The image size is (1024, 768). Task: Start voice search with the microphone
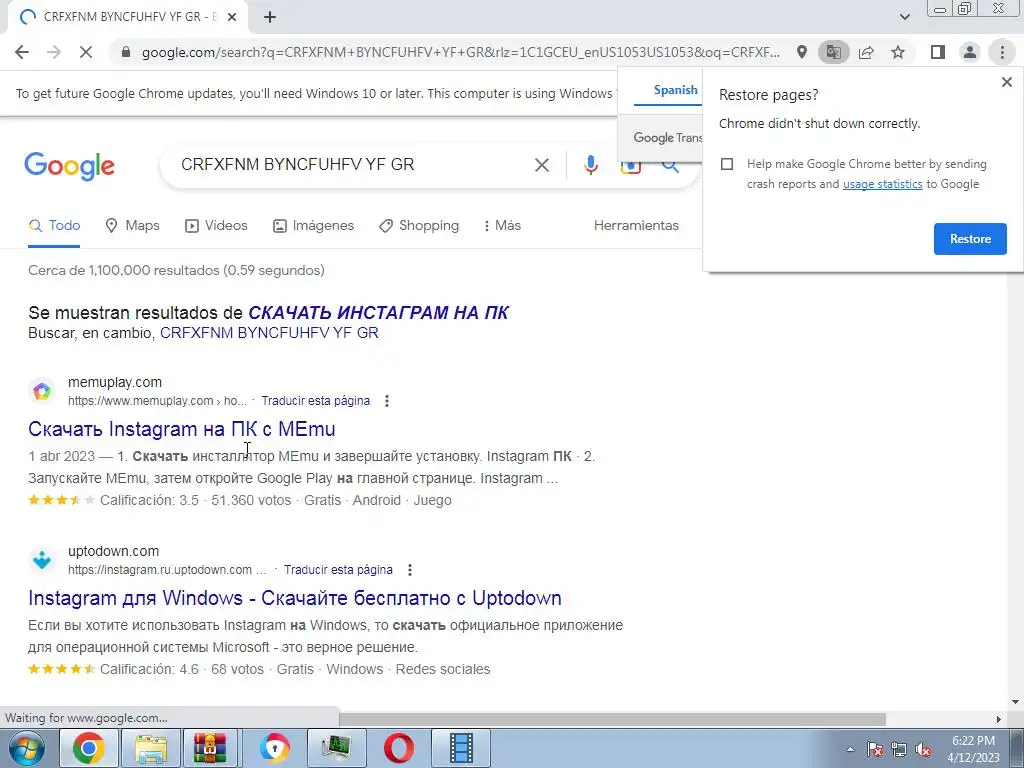click(x=590, y=165)
